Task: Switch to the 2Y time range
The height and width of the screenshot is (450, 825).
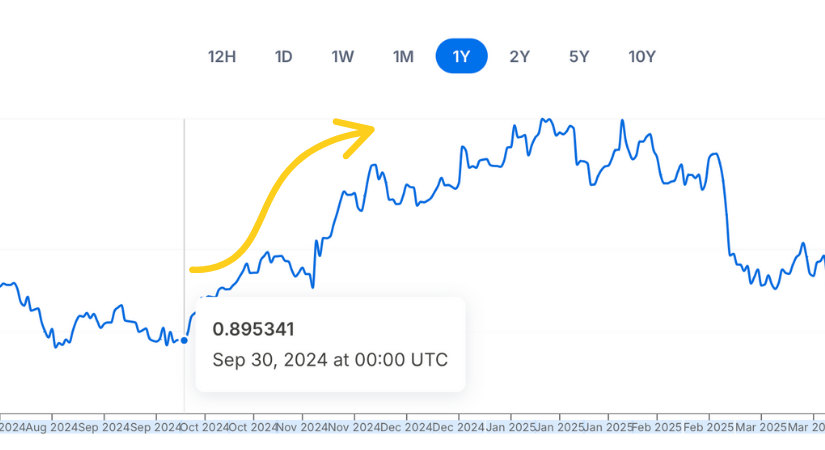Action: [519, 56]
